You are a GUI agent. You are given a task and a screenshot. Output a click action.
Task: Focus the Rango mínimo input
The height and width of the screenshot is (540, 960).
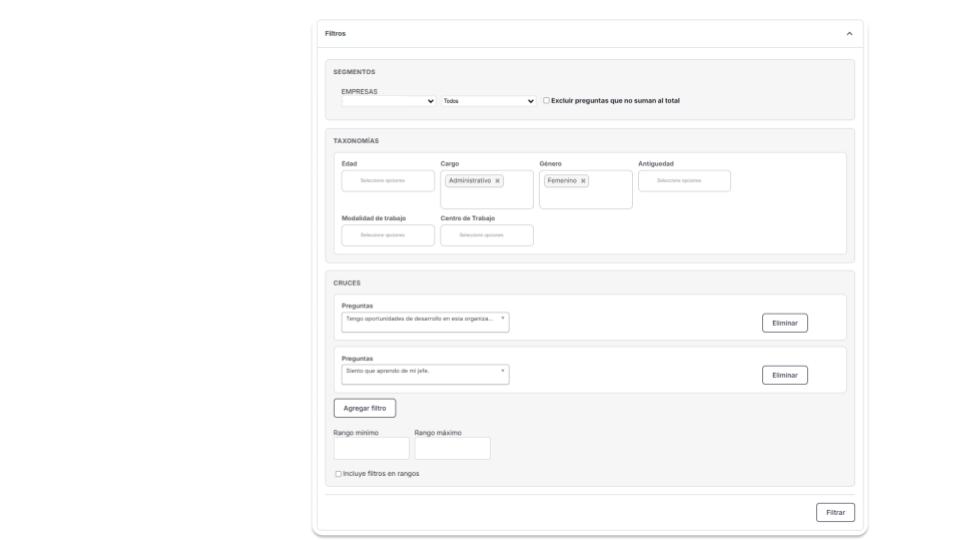[372, 448]
